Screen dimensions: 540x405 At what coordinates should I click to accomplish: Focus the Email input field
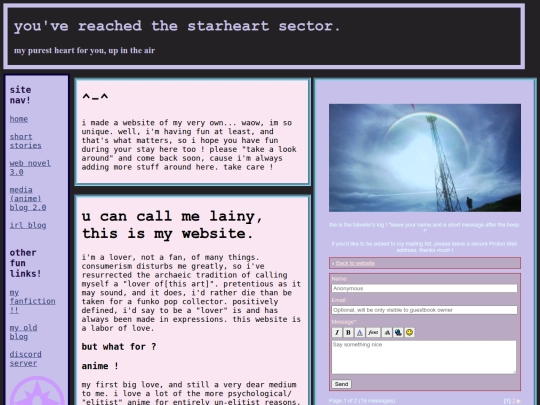tap(424, 310)
